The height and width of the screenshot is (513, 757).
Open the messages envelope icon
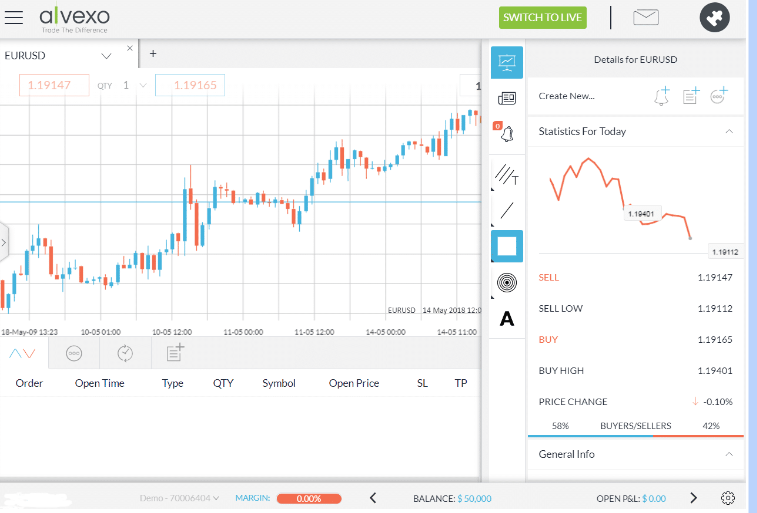click(x=645, y=17)
